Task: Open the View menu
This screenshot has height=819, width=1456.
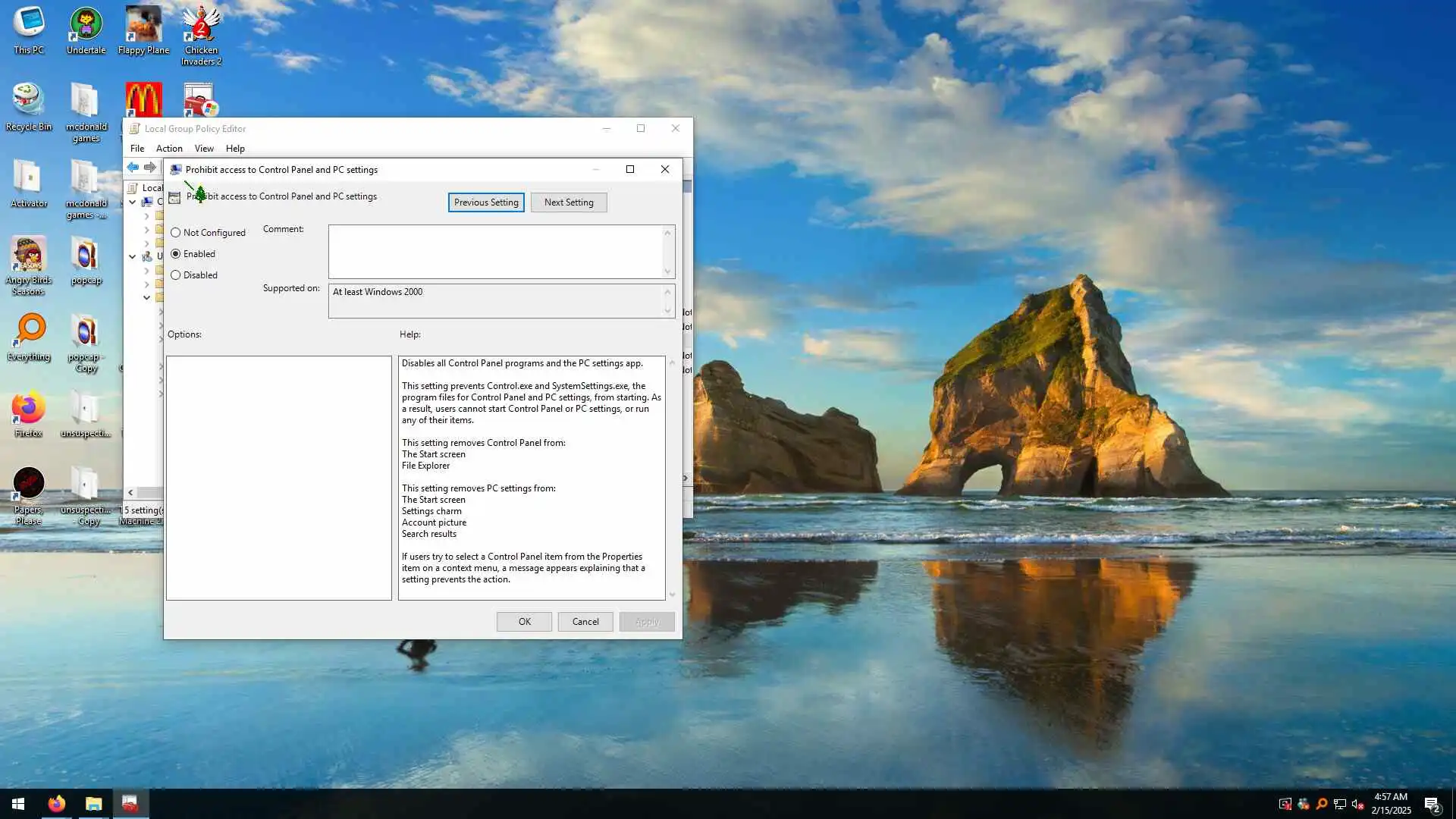Action: (204, 149)
